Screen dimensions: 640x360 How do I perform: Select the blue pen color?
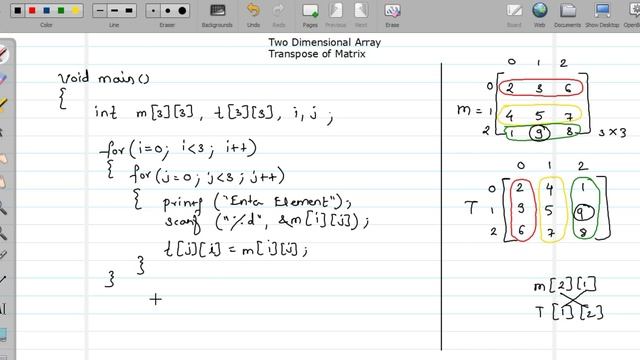click(x=47, y=11)
